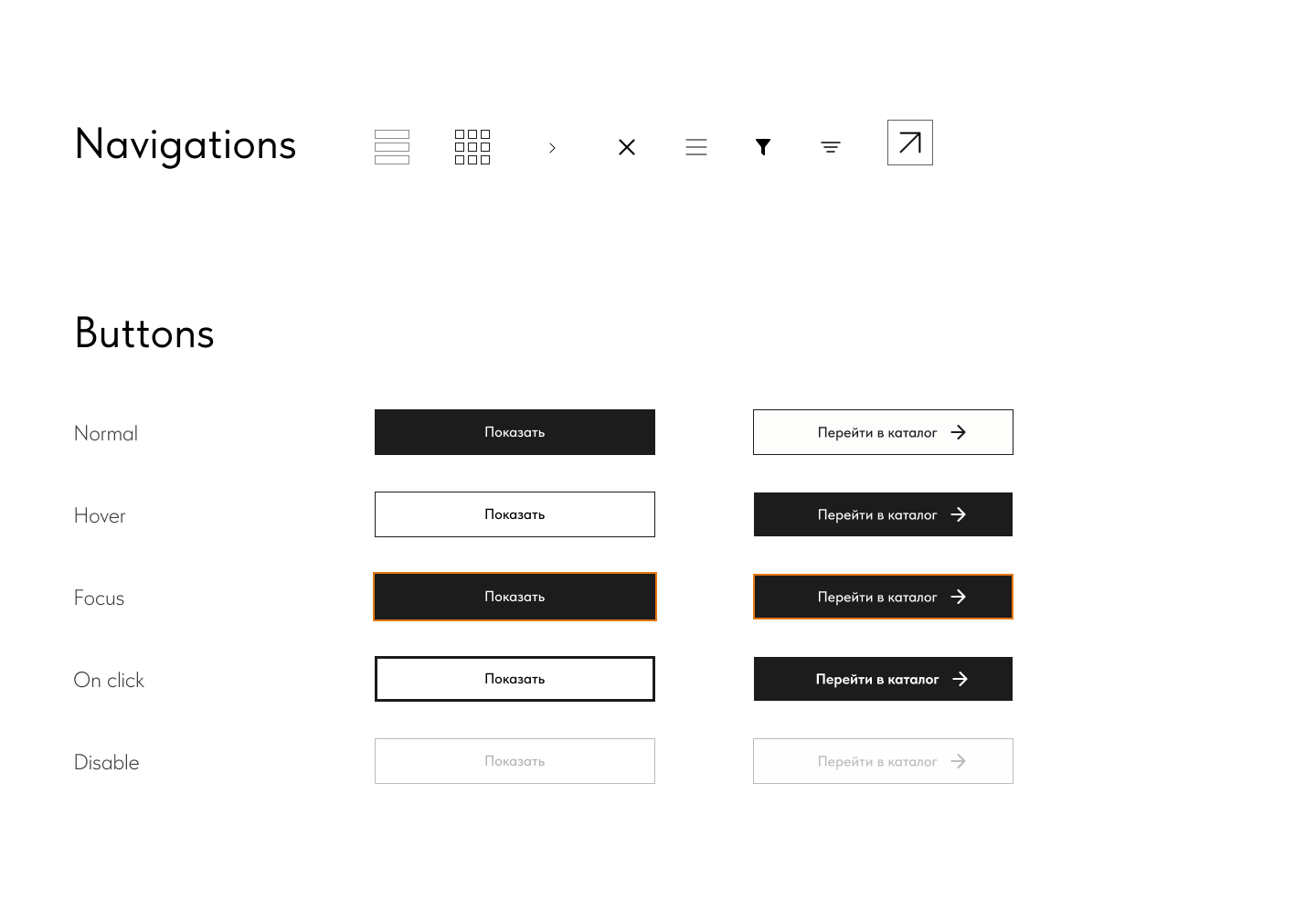This screenshot has width=1316, height=921.
Task: Click the white Hover 'Показать' button
Action: [x=515, y=514]
